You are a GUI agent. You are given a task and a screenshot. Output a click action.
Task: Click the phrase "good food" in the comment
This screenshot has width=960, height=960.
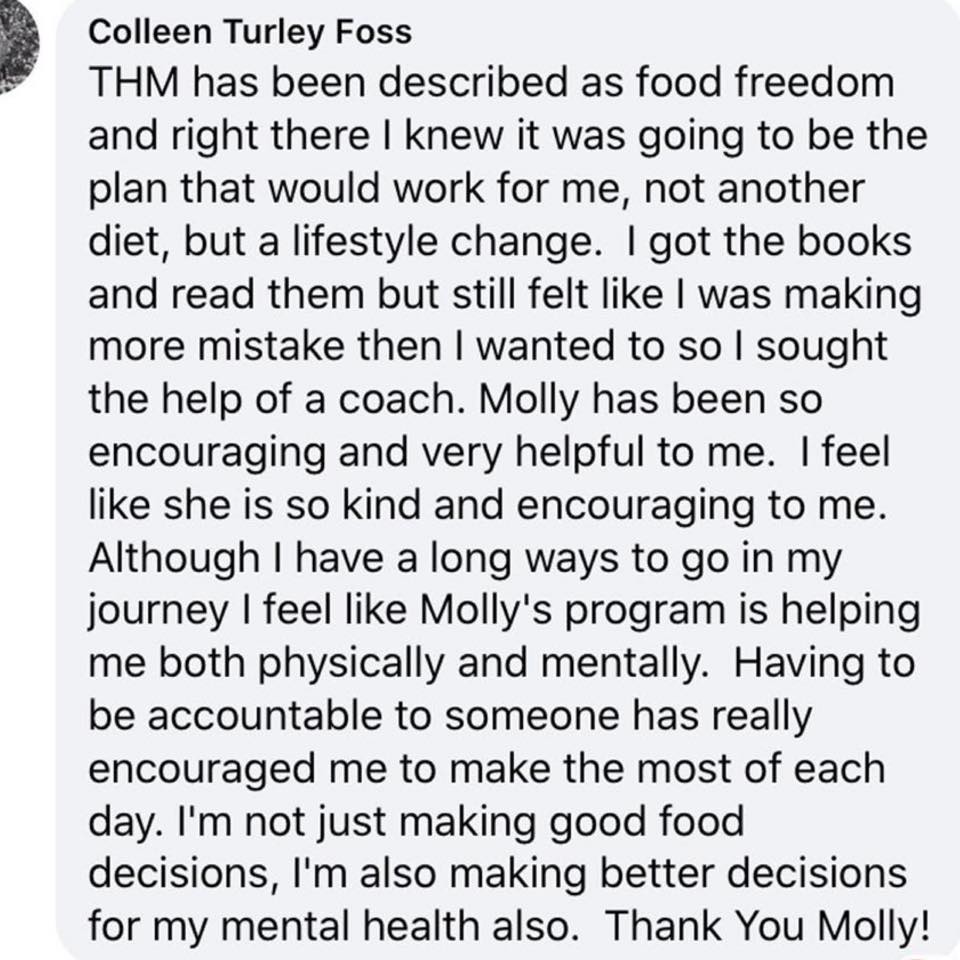pos(647,822)
